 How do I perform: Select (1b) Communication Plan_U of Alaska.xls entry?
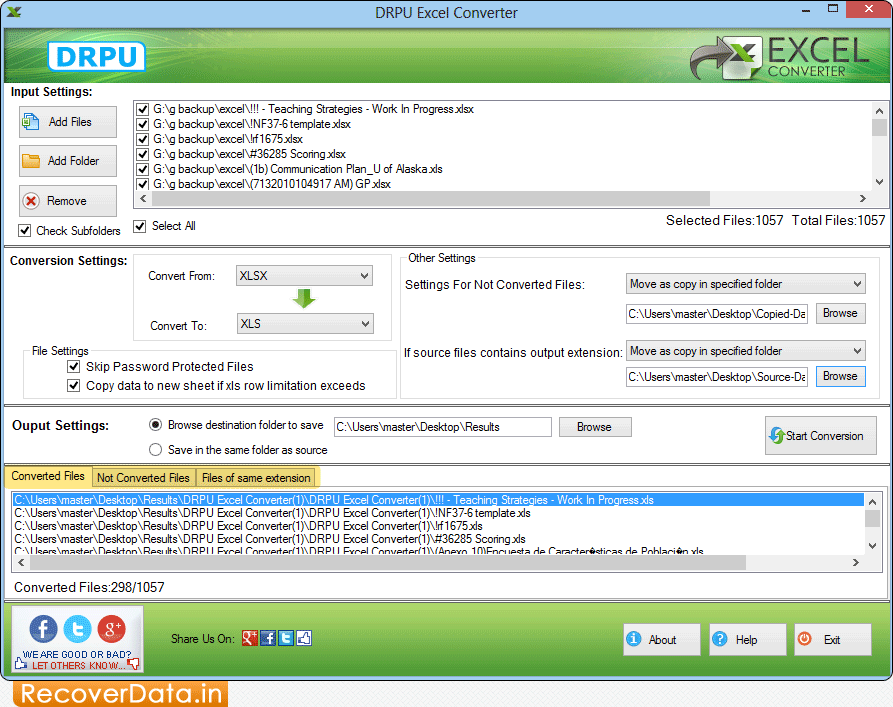[298, 169]
